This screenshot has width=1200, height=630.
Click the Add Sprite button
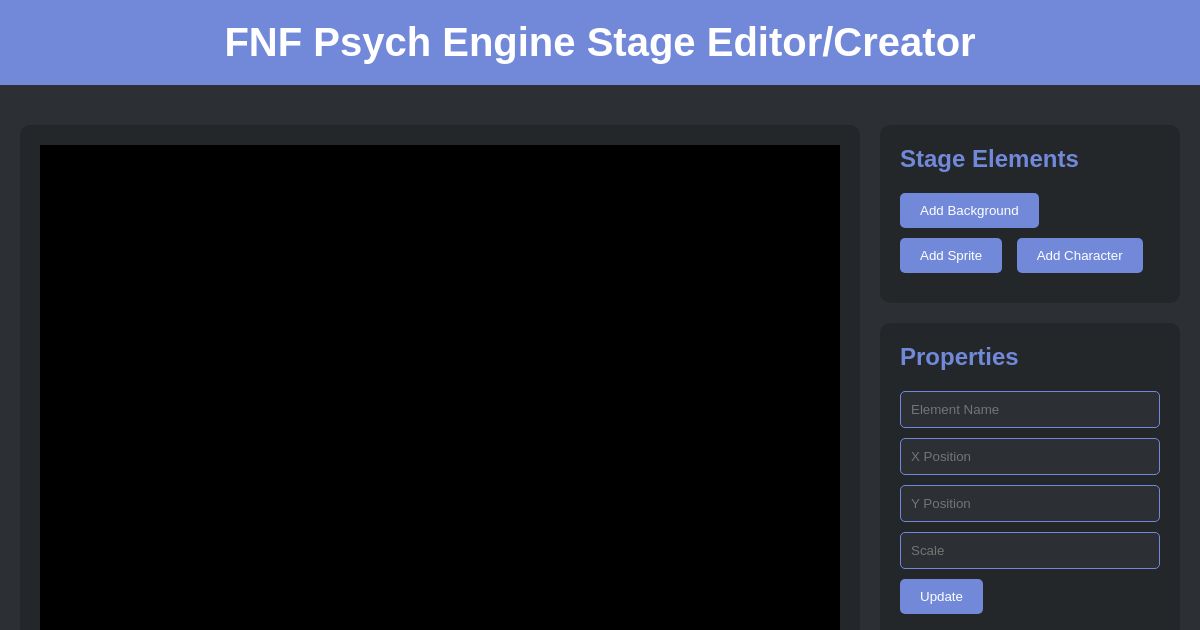950,255
